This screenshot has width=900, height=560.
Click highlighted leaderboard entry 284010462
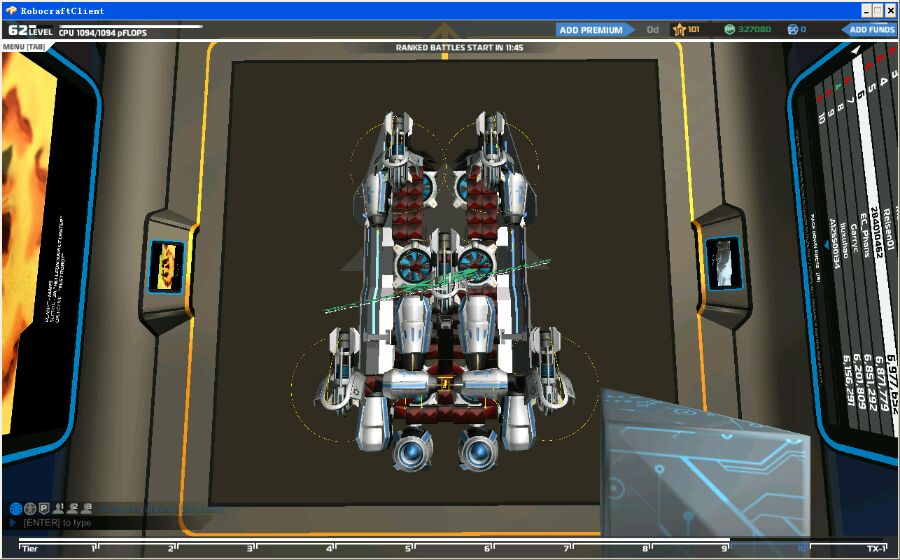875,231
